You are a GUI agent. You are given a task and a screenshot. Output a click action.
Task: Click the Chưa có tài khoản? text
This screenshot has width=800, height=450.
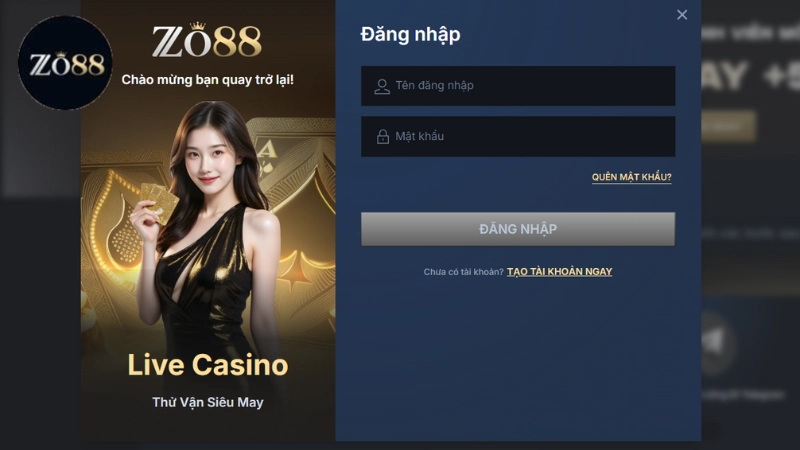pyautogui.click(x=463, y=272)
